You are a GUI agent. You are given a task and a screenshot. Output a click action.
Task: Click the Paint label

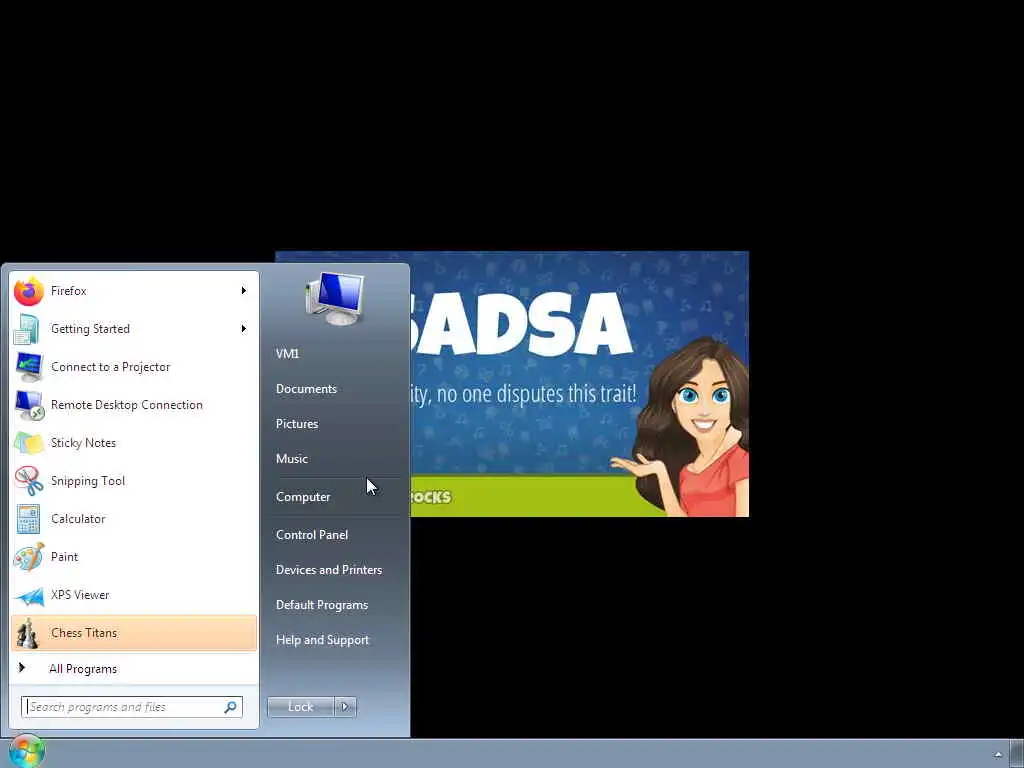tap(64, 557)
